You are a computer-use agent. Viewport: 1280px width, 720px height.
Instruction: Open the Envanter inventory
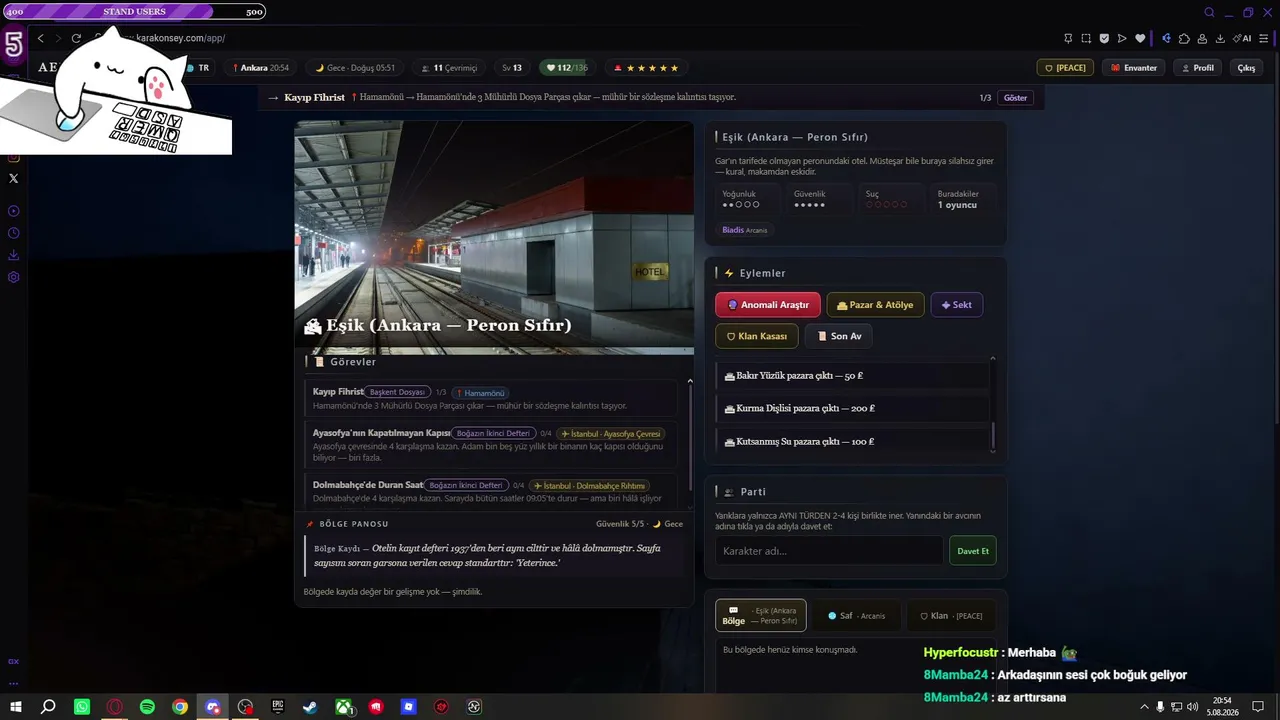(x=1134, y=68)
